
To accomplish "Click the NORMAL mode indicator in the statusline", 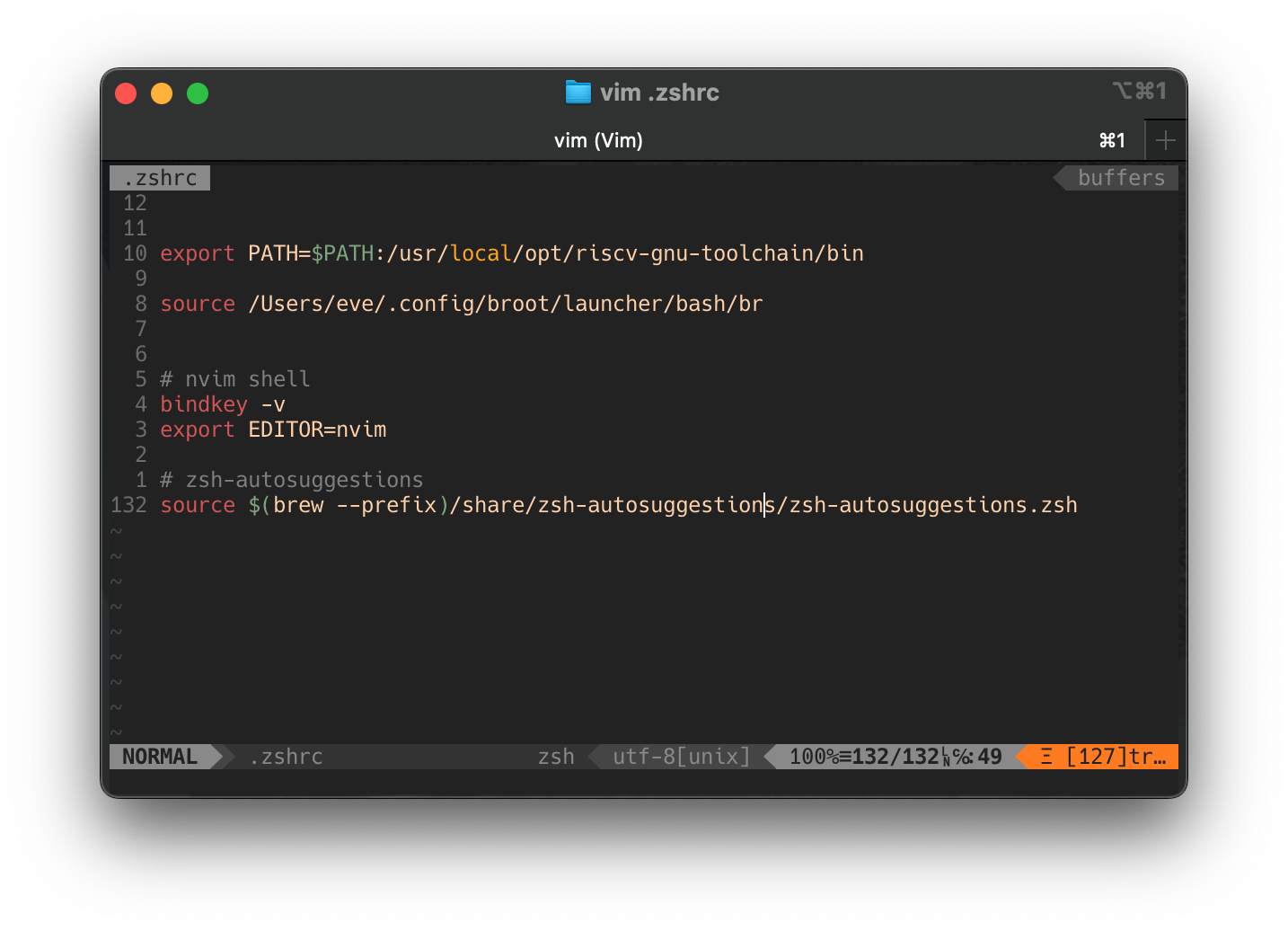I will 162,756.
